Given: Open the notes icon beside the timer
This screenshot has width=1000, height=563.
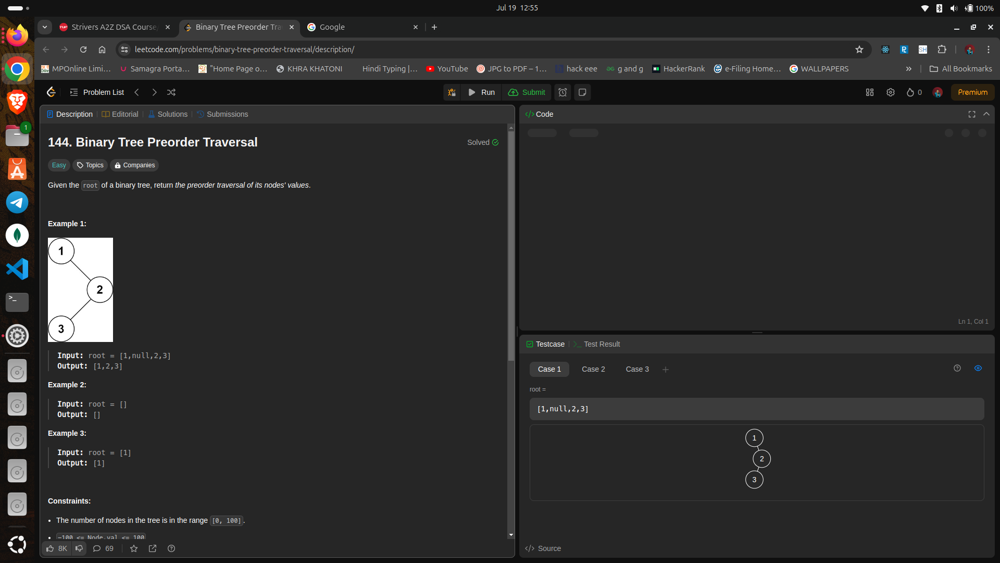Looking at the screenshot, I should (x=582, y=92).
